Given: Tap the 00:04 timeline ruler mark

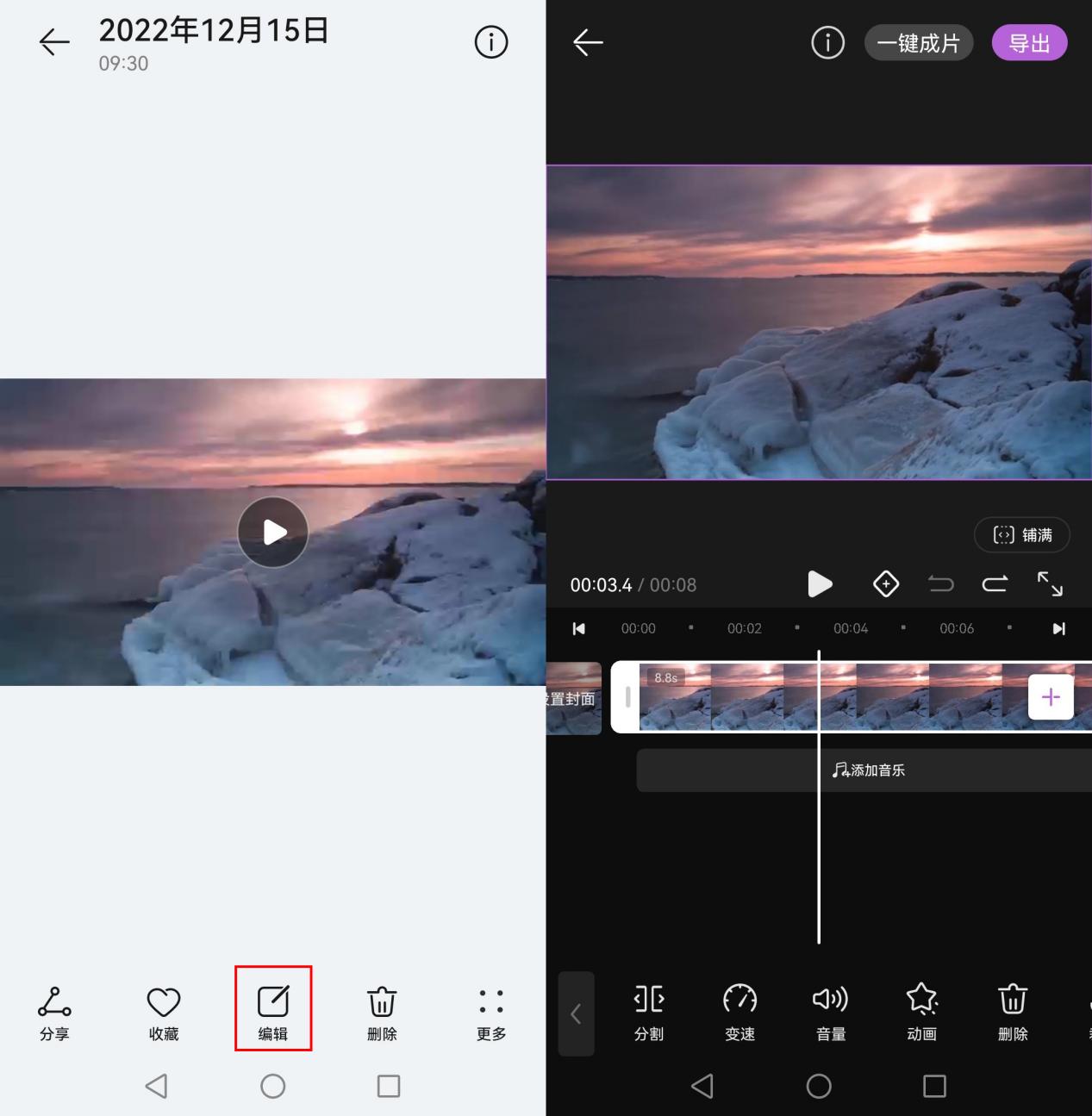Looking at the screenshot, I should click(851, 628).
